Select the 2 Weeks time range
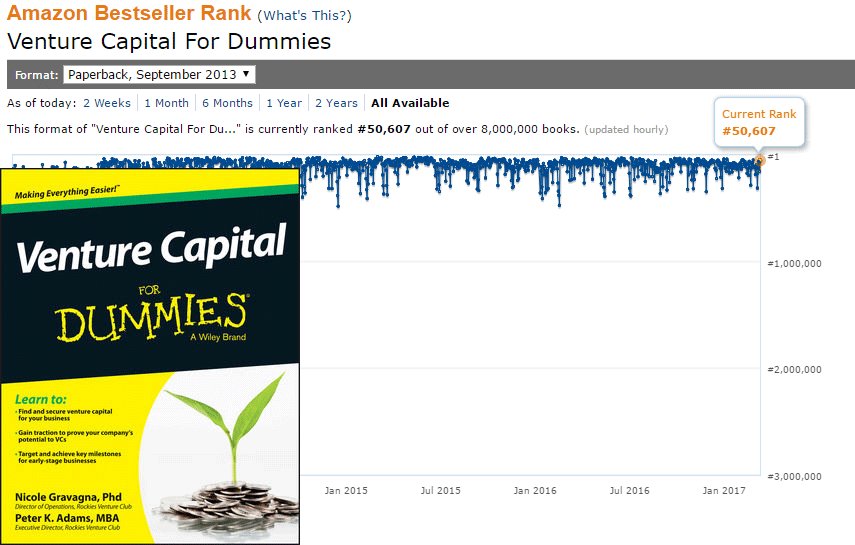This screenshot has width=855, height=545. coord(107,103)
